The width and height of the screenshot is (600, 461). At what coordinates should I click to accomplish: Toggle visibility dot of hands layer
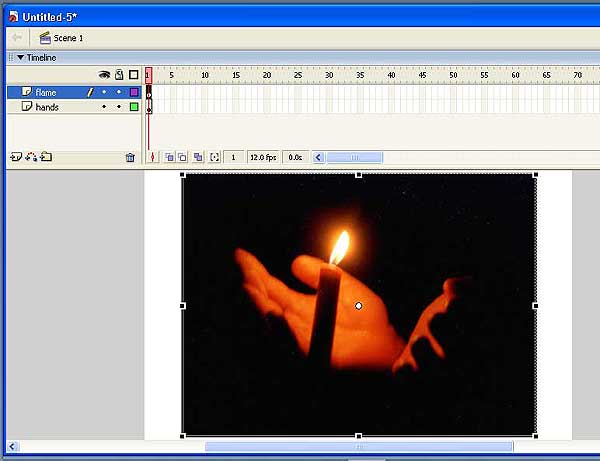click(104, 106)
